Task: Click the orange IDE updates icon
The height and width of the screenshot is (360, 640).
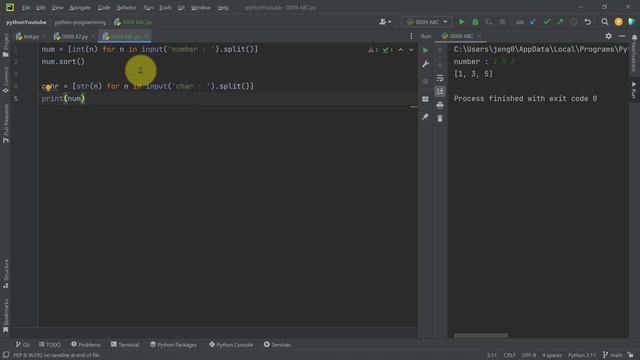Action: click(x=618, y=22)
